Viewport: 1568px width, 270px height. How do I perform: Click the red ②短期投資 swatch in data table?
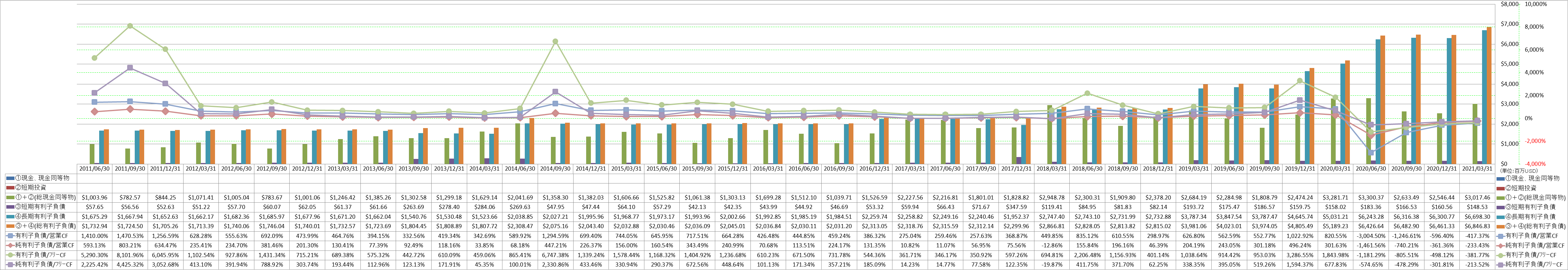point(10,188)
